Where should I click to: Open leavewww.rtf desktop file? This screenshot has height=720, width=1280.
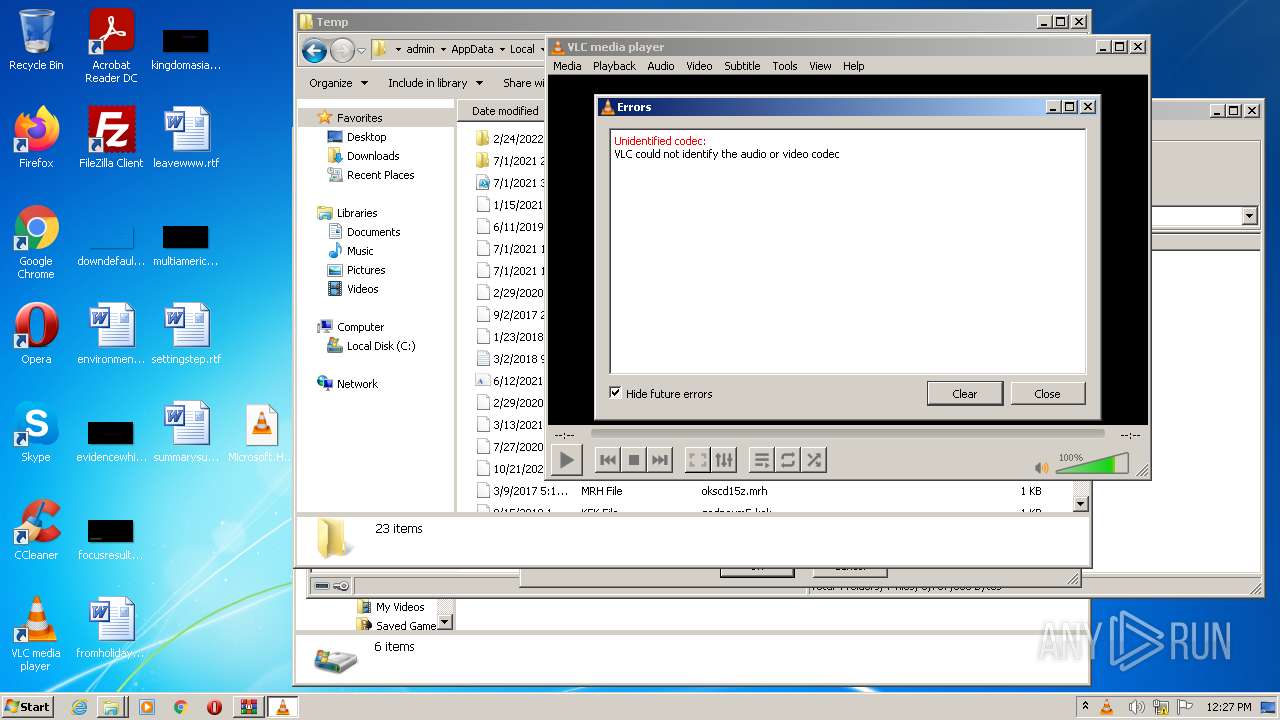tap(186, 137)
